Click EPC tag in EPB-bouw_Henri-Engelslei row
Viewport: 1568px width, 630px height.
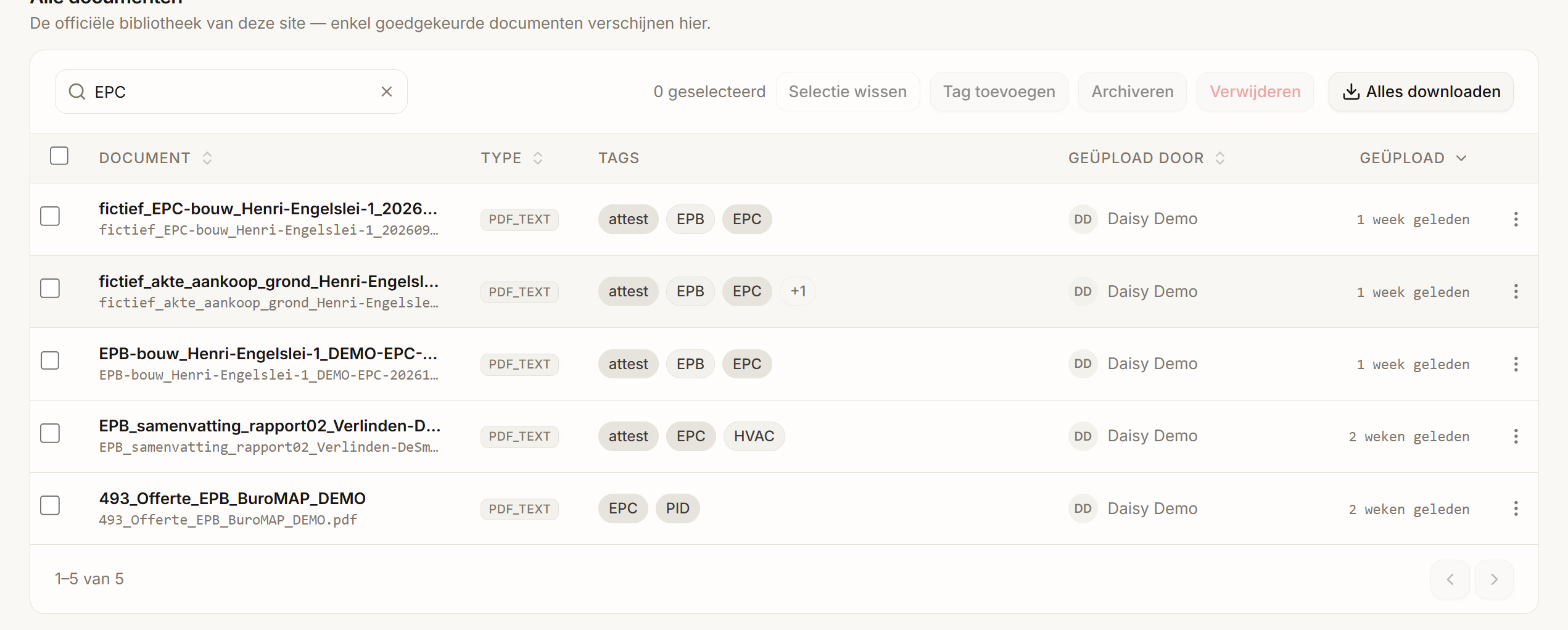coord(747,364)
